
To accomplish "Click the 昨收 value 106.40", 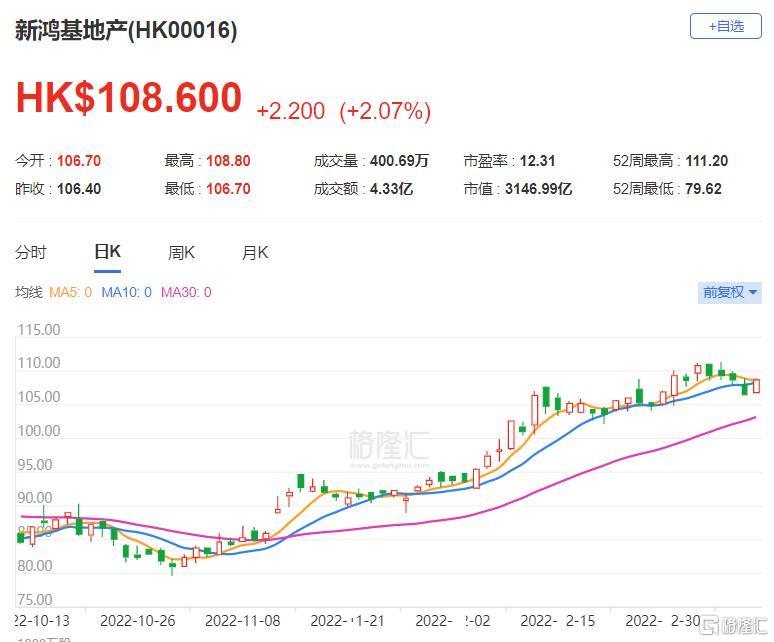I will [x=79, y=189].
